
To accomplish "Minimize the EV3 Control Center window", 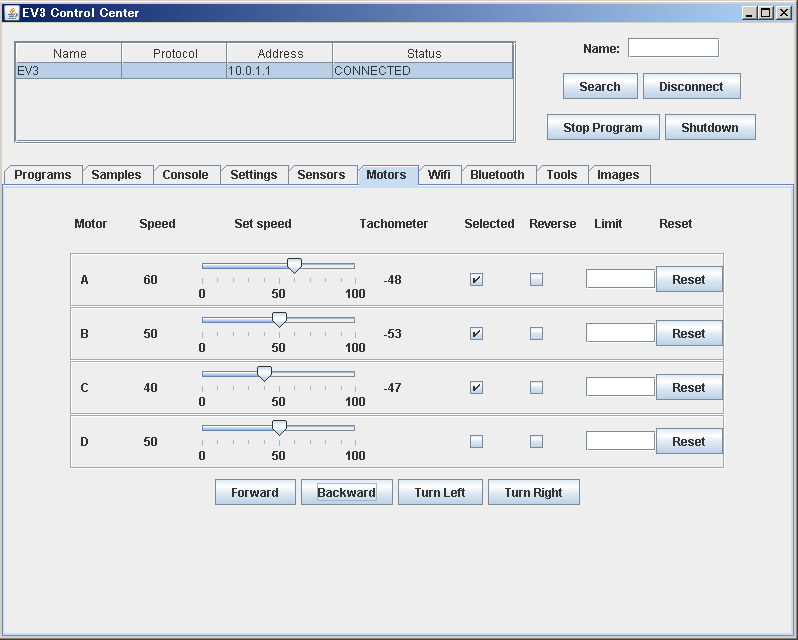I will click(749, 13).
